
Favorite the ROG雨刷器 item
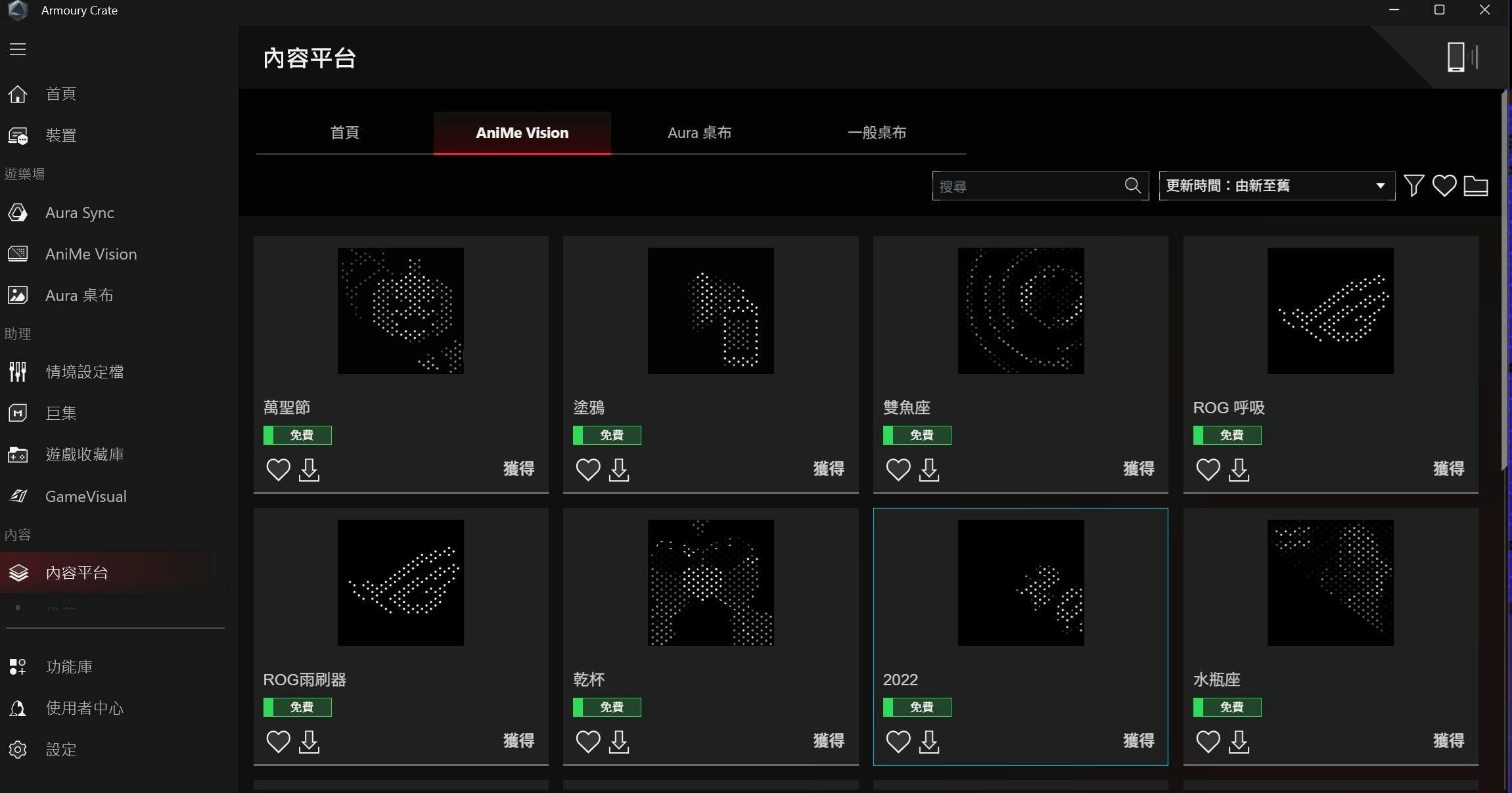pyautogui.click(x=278, y=742)
